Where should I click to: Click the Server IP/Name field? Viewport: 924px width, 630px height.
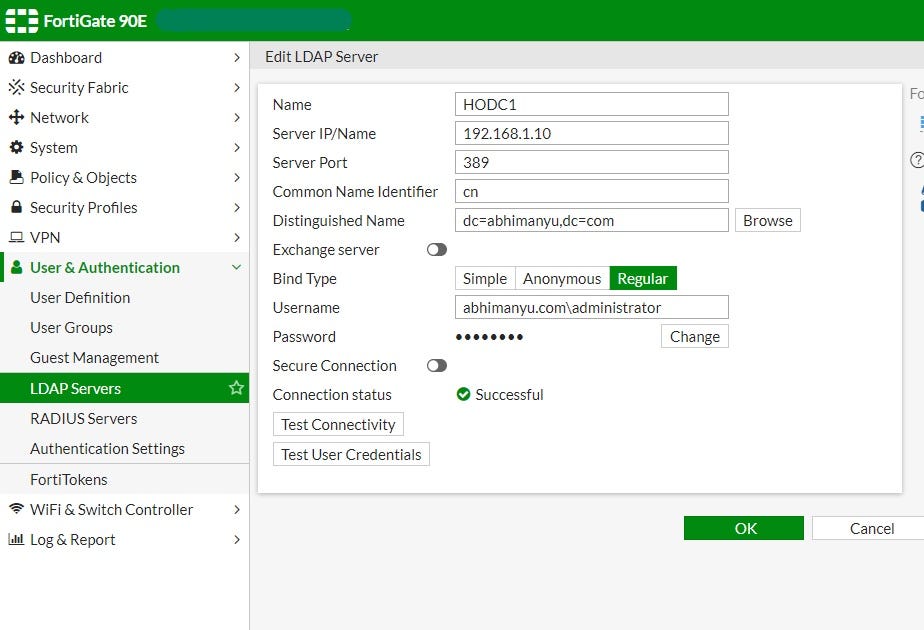pos(592,133)
